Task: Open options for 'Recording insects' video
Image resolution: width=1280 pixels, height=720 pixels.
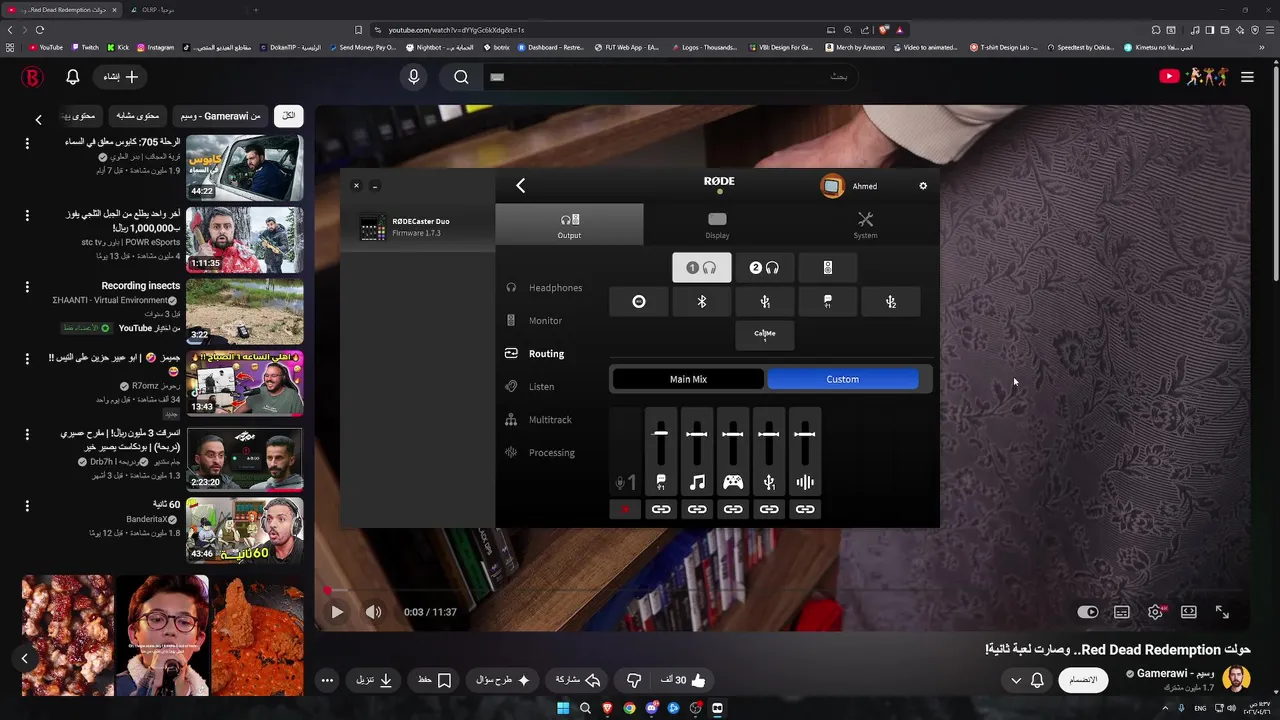Action: coord(27,287)
